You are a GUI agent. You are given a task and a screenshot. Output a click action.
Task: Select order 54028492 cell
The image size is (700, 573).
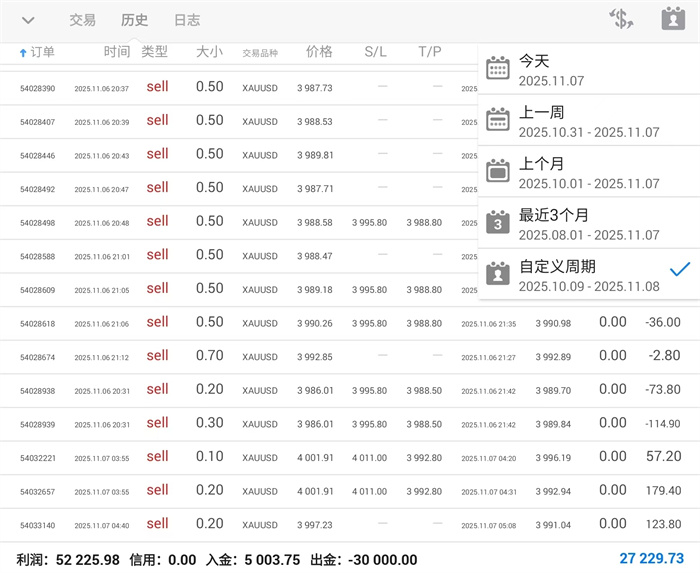pyautogui.click(x=38, y=189)
